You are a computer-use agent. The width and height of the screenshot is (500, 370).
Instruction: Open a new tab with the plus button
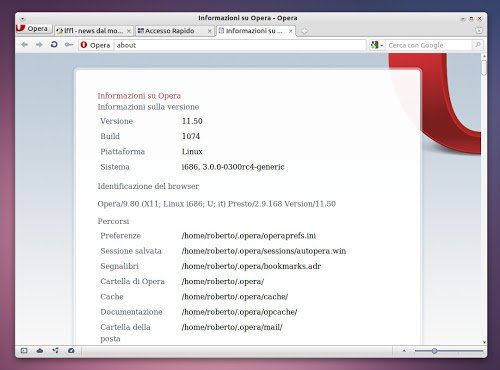(x=304, y=31)
